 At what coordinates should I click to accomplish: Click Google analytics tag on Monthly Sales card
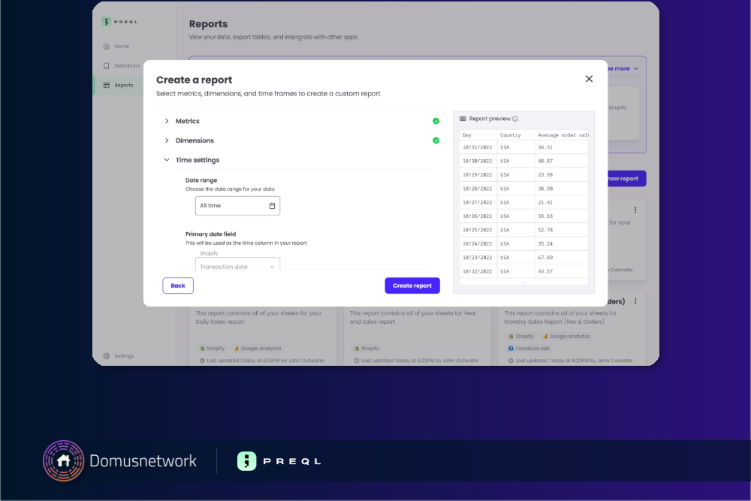[566, 336]
